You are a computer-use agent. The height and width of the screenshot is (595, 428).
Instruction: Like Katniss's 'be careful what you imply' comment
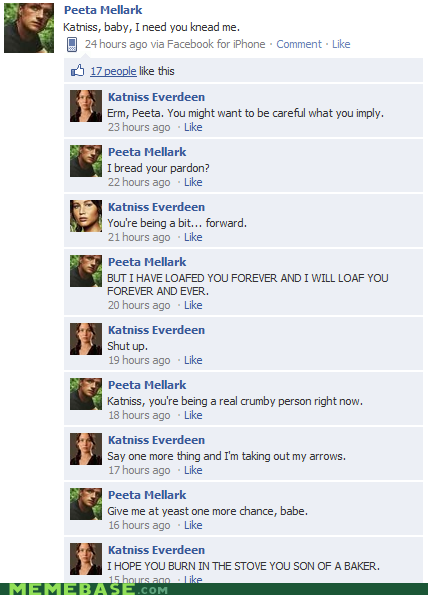pyautogui.click(x=193, y=127)
